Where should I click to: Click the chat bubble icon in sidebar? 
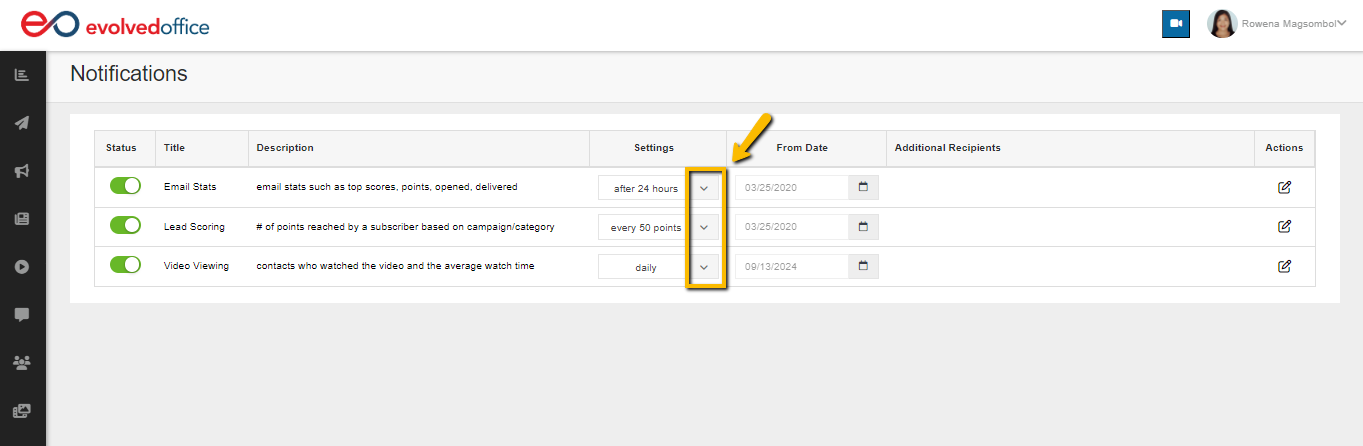pos(22,315)
